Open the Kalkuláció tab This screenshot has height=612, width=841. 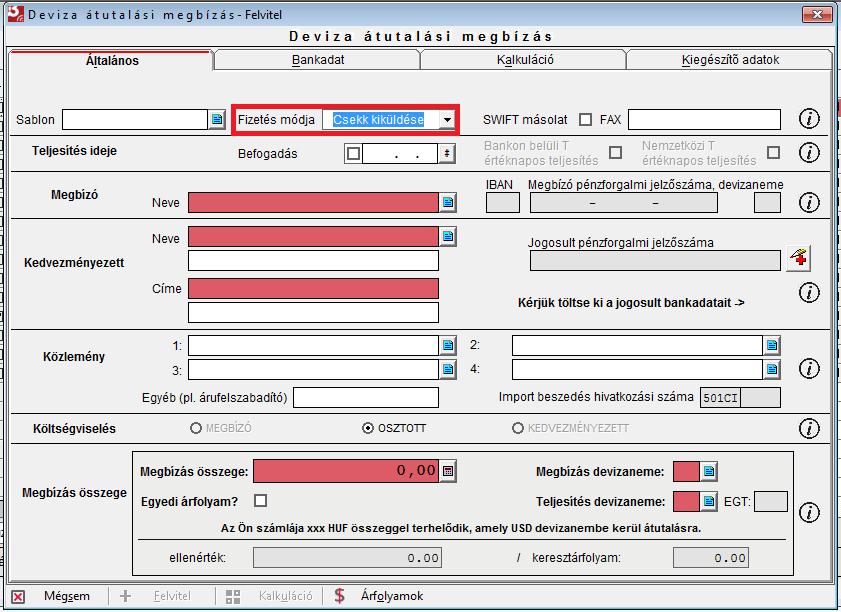click(525, 60)
